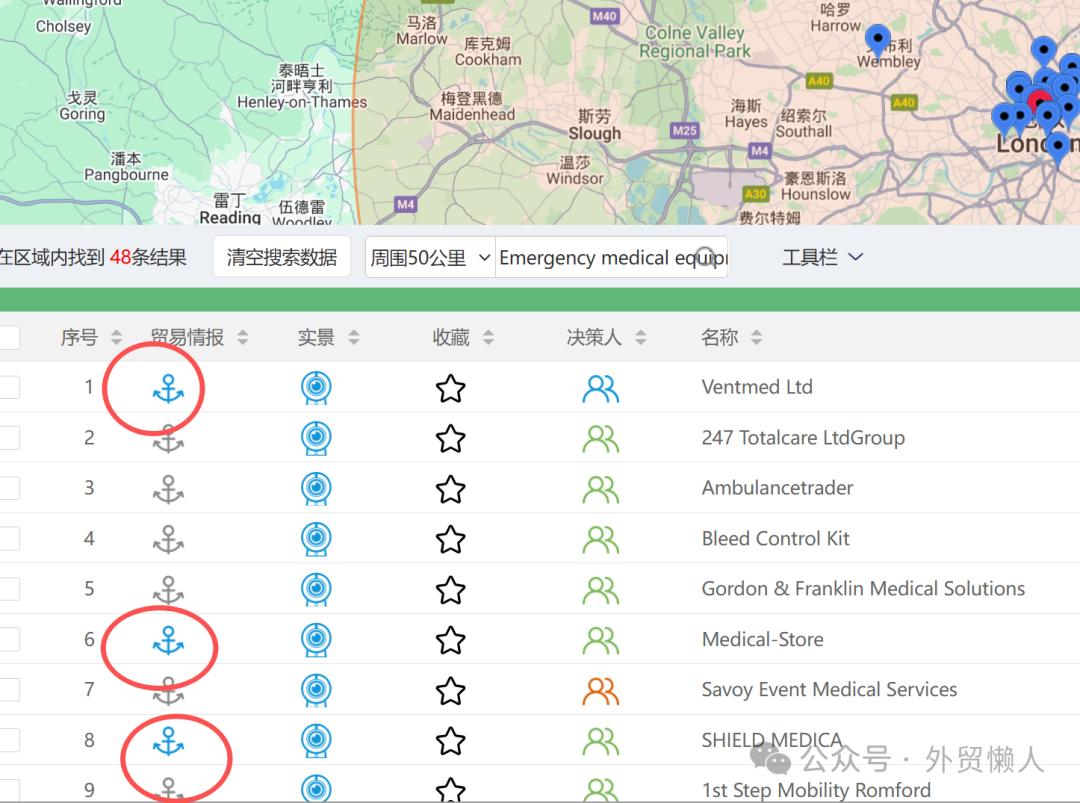Open the Medical-Store company name
The width and height of the screenshot is (1080, 803).
pyautogui.click(x=762, y=640)
